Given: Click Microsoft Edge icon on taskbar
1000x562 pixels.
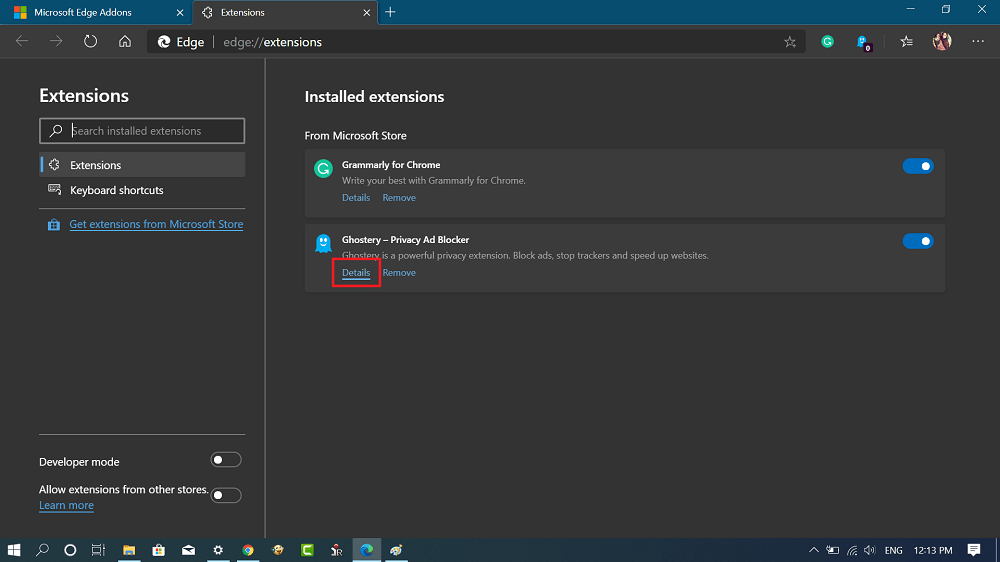Looking at the screenshot, I should [x=367, y=550].
